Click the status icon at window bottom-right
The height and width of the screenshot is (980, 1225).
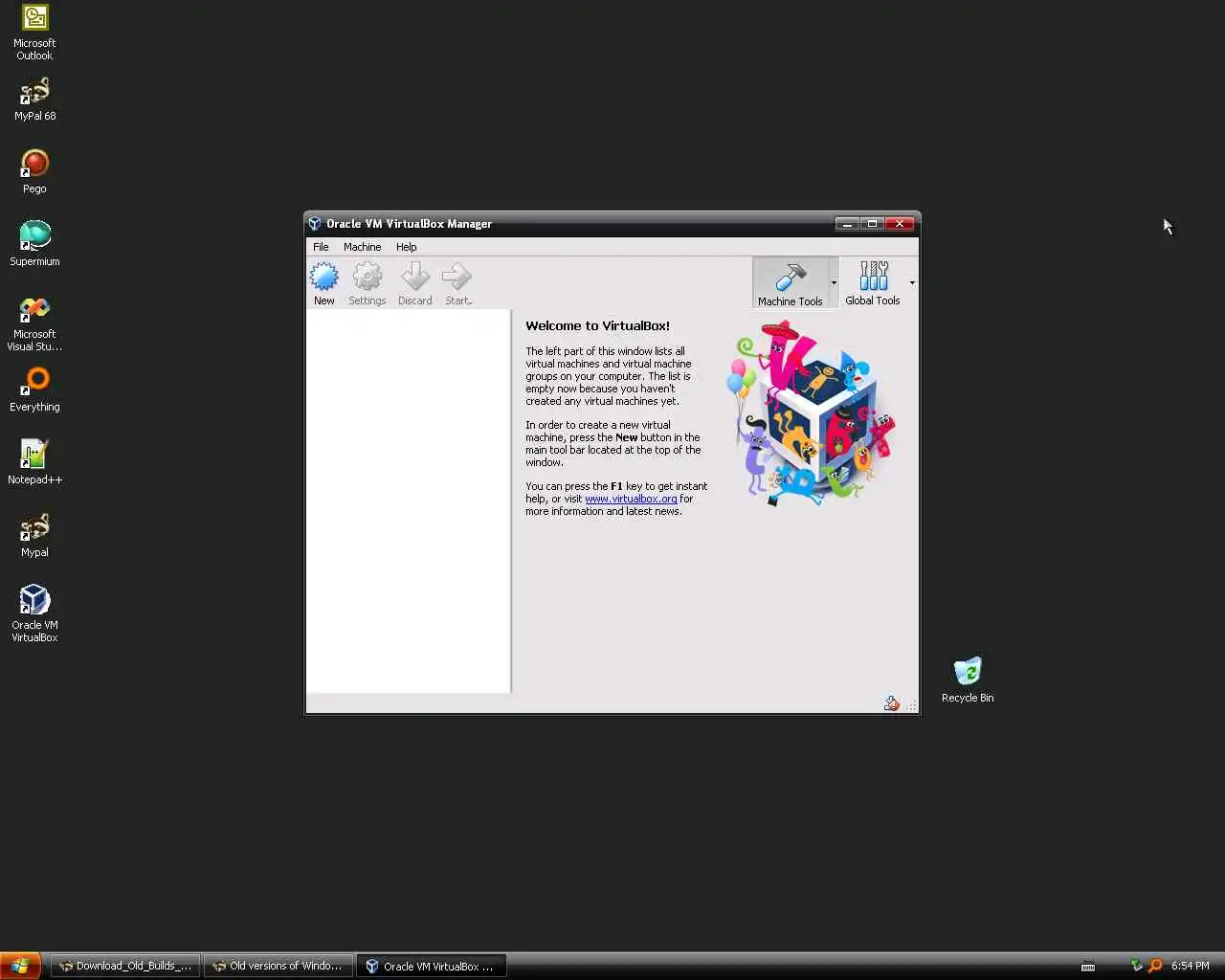click(x=892, y=703)
